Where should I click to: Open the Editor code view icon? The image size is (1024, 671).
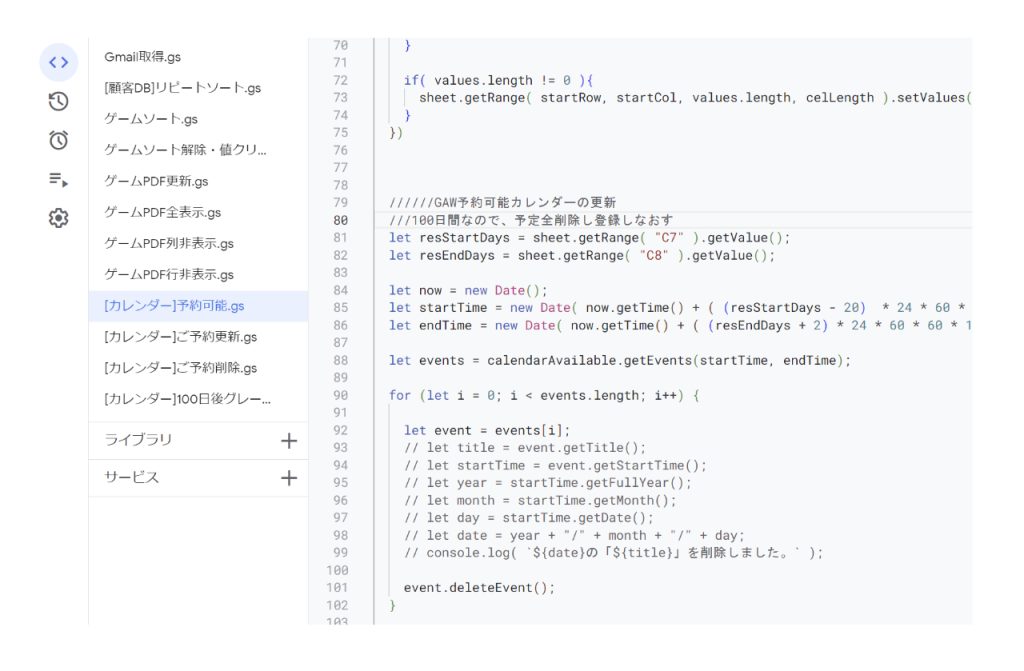tap(58, 62)
